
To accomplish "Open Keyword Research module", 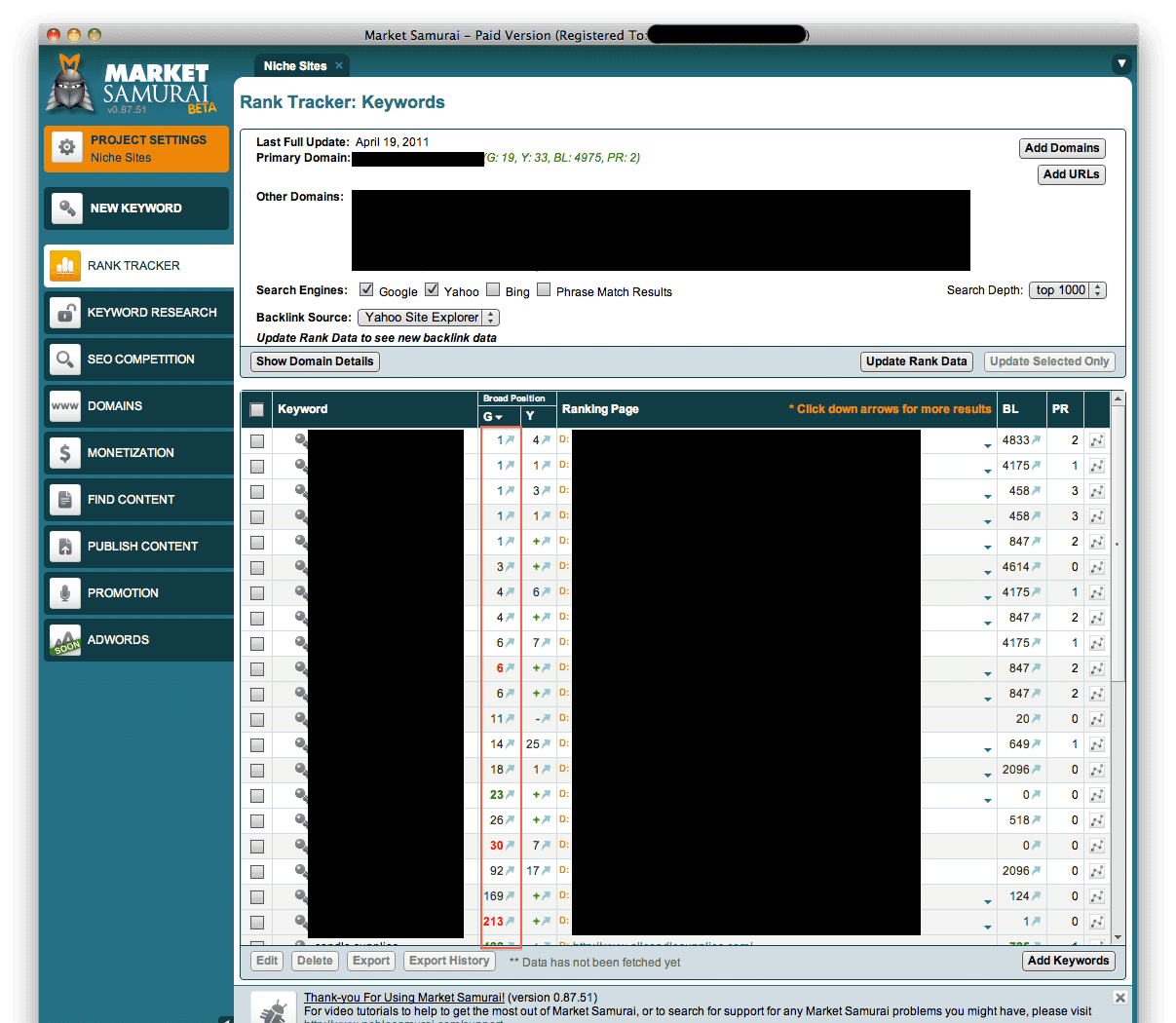I will click(138, 313).
